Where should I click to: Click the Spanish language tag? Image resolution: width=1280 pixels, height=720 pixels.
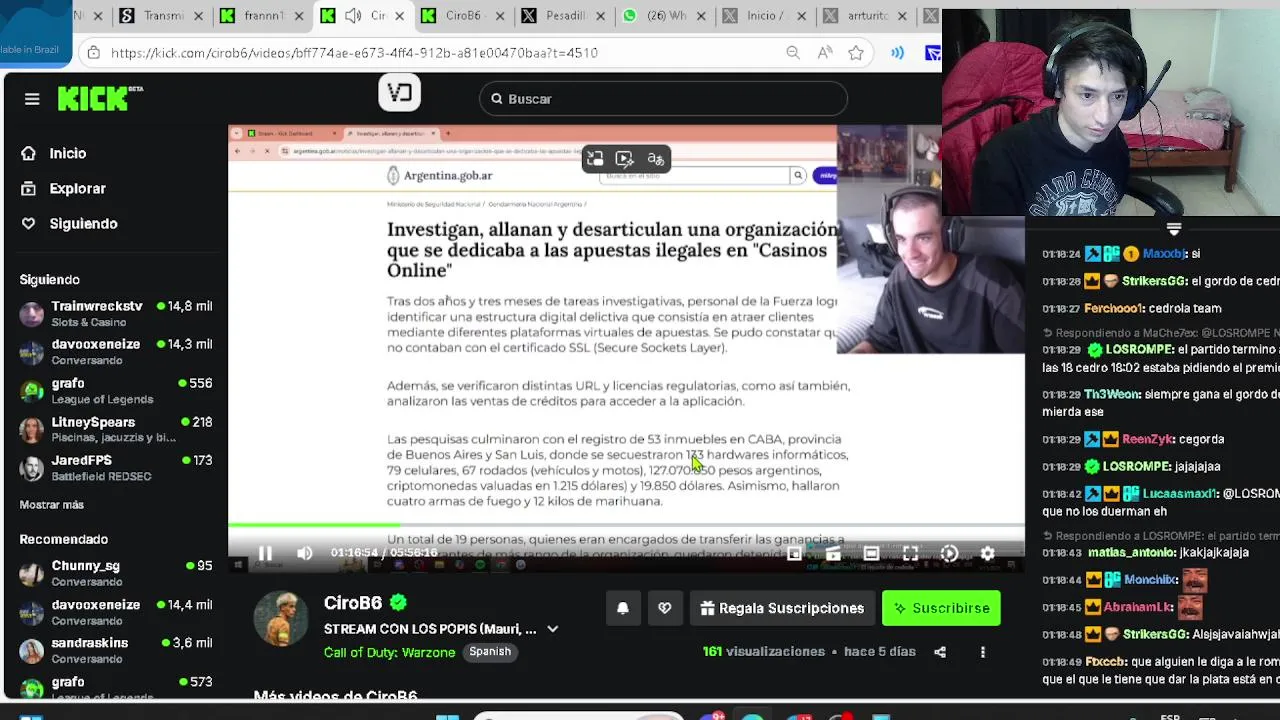(x=490, y=651)
